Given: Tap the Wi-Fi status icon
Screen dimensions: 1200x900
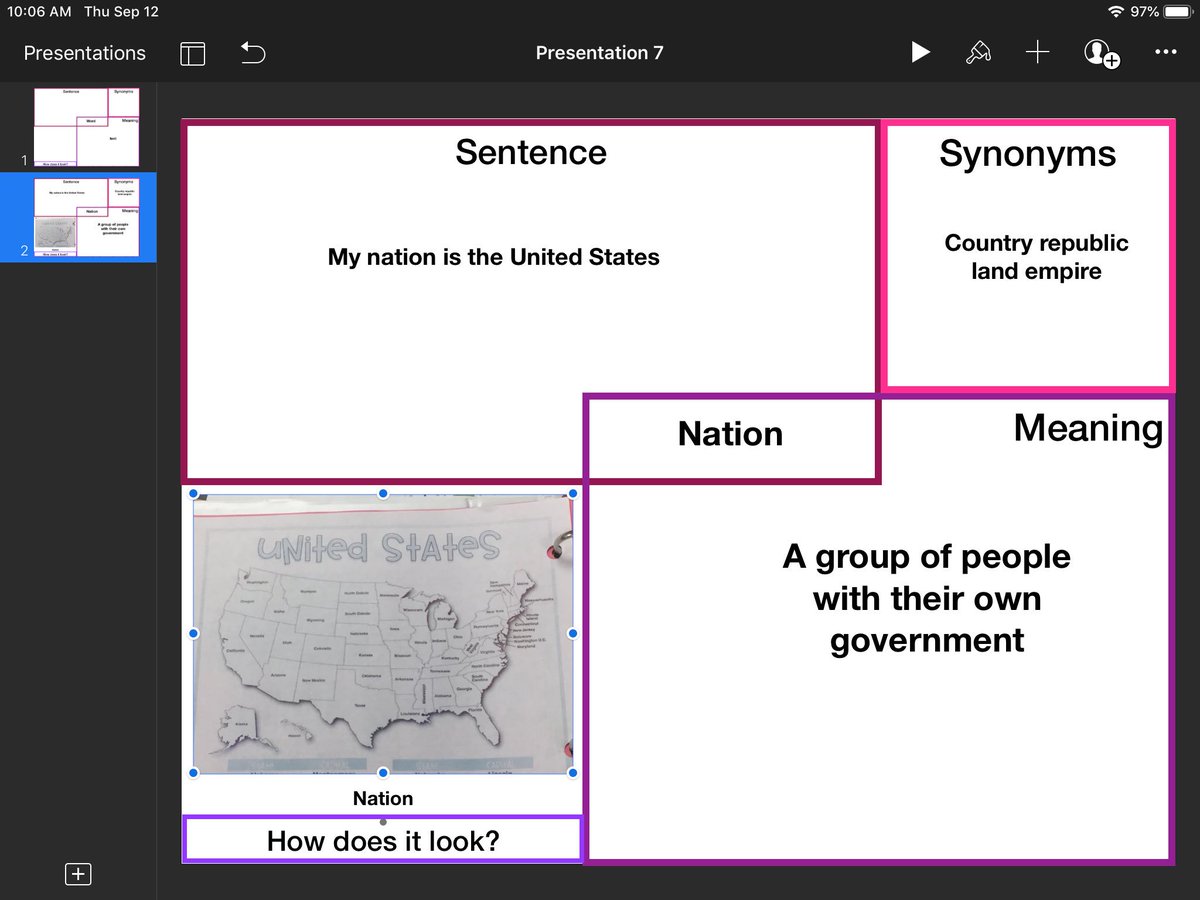Looking at the screenshot, I should click(x=1116, y=11).
